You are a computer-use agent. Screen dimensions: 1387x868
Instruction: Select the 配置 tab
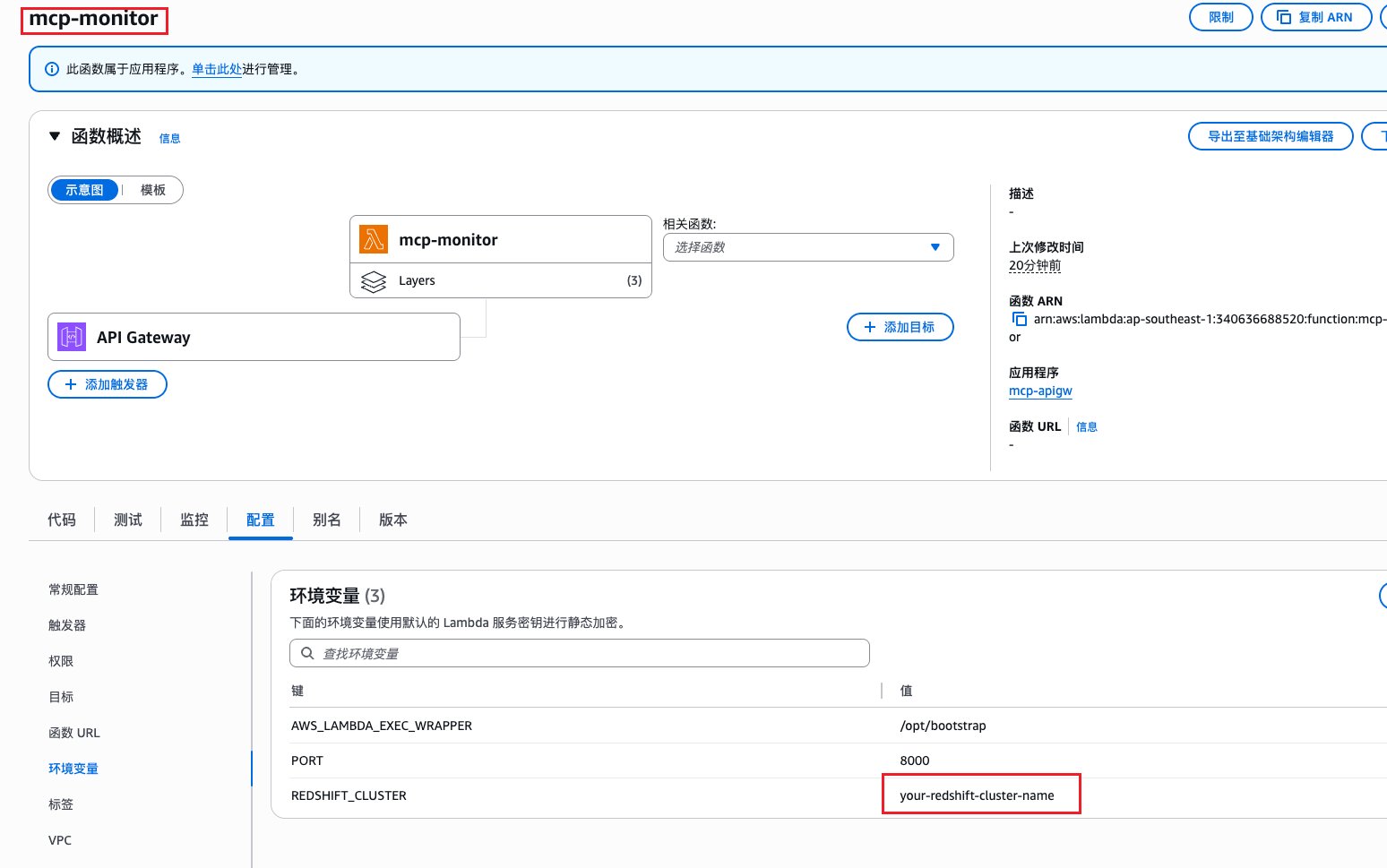click(x=261, y=520)
